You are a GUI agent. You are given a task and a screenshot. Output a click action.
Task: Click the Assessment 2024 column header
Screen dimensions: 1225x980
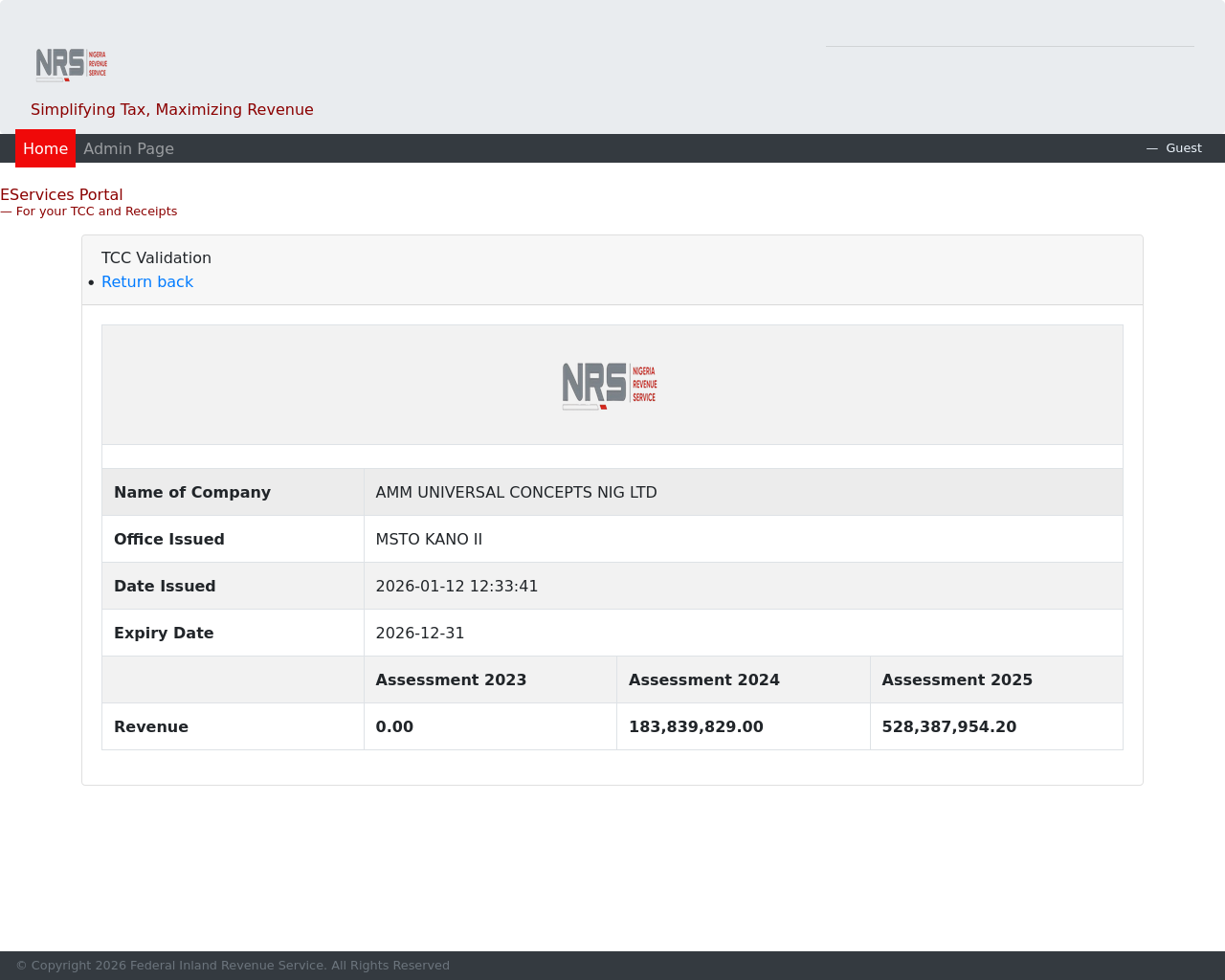(x=704, y=679)
